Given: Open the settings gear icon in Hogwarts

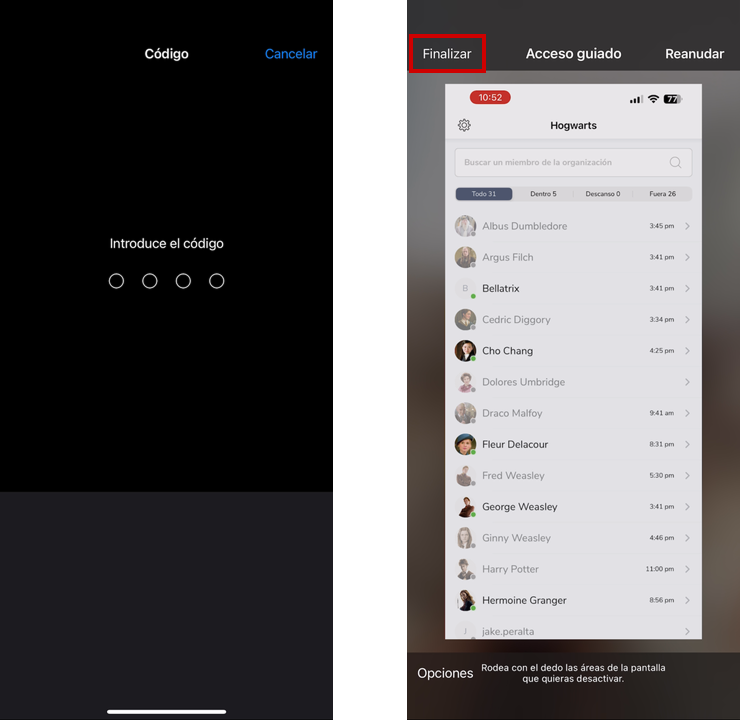Looking at the screenshot, I should click(x=464, y=125).
